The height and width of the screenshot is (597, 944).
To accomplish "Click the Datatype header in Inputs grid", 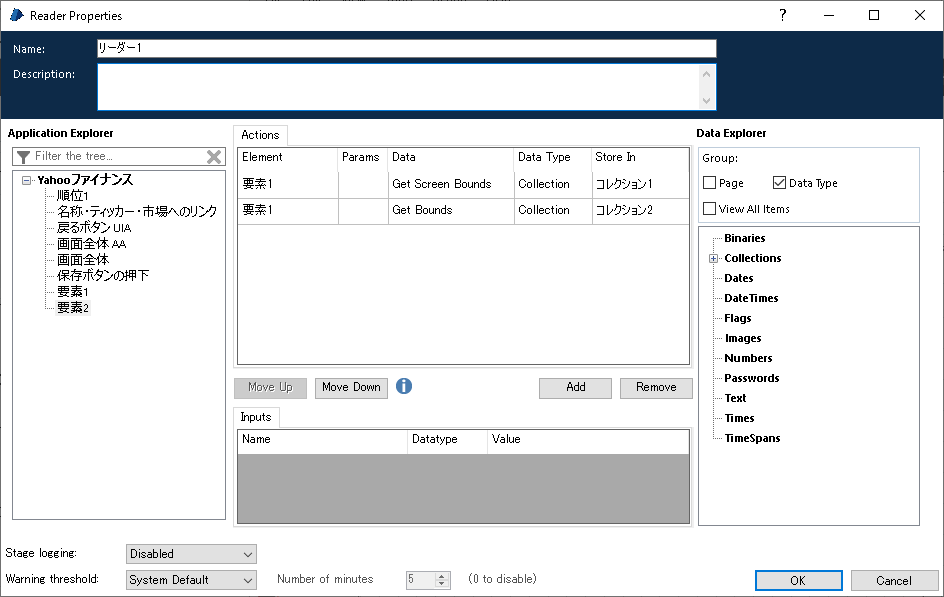I will [x=447, y=440].
